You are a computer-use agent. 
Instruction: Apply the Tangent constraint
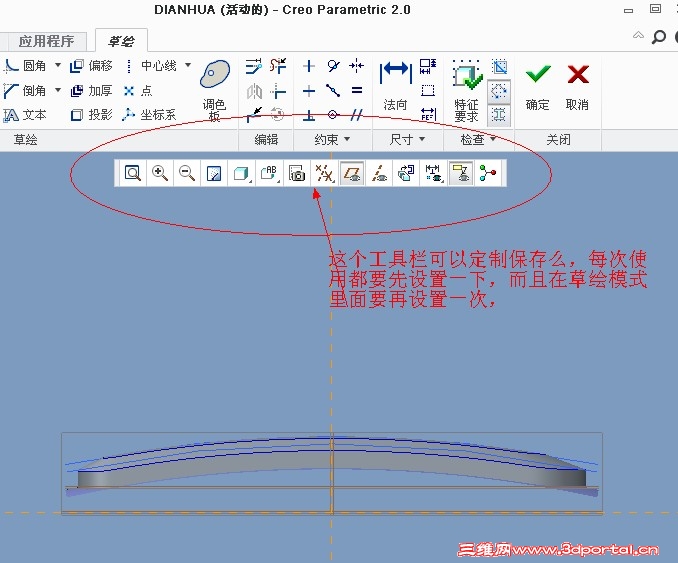point(333,66)
